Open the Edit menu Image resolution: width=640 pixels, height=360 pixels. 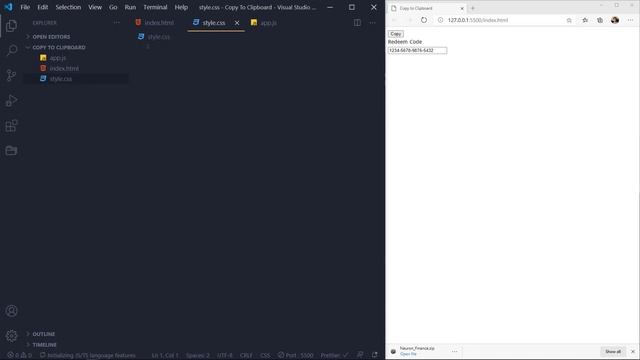click(43, 7)
